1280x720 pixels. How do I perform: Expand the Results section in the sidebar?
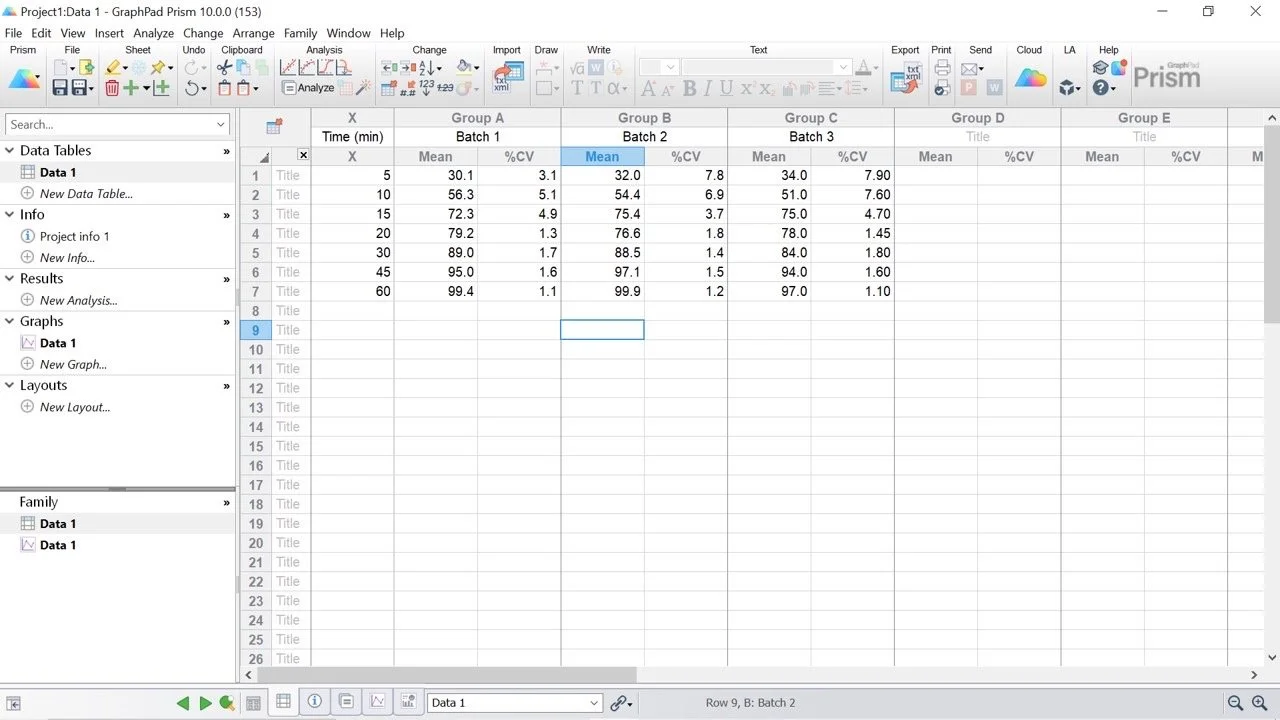(x=227, y=278)
